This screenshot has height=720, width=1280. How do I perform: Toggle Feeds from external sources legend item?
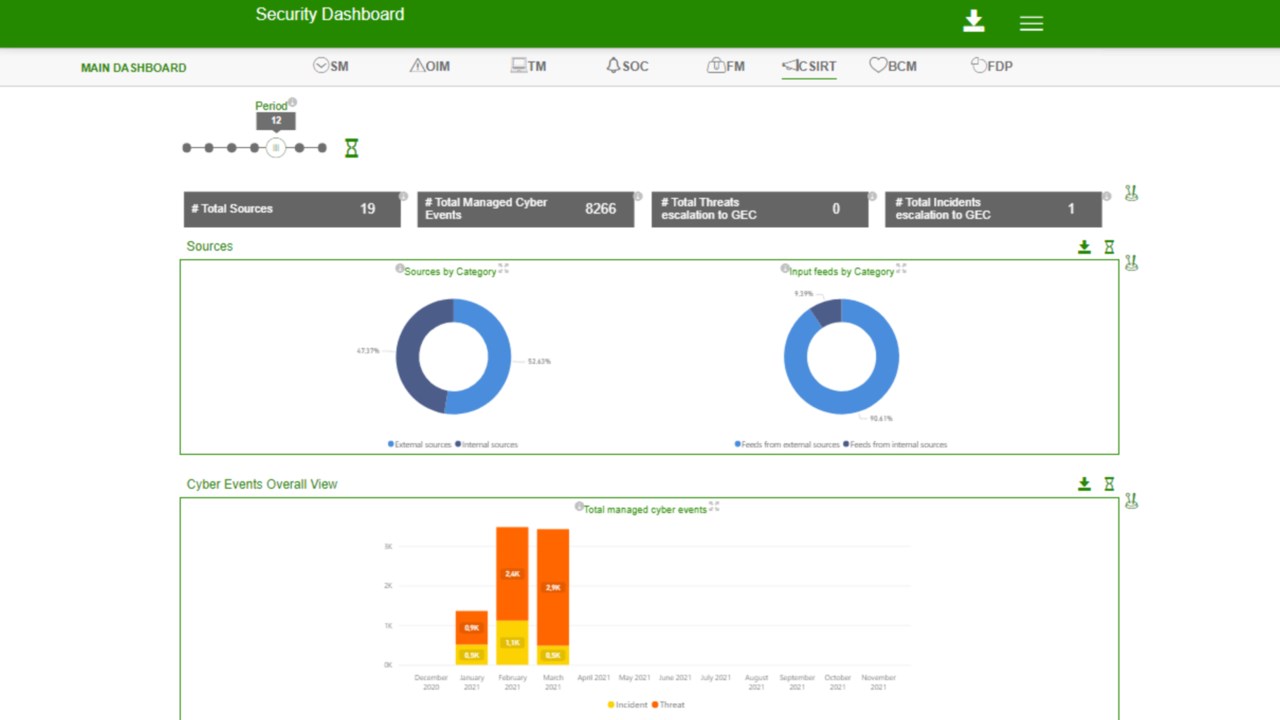[787, 444]
